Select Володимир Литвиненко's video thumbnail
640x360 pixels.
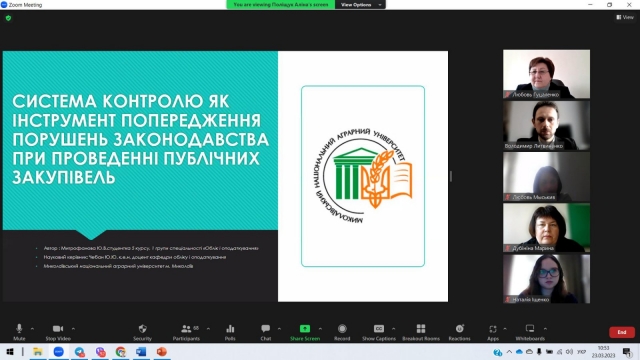pos(546,125)
